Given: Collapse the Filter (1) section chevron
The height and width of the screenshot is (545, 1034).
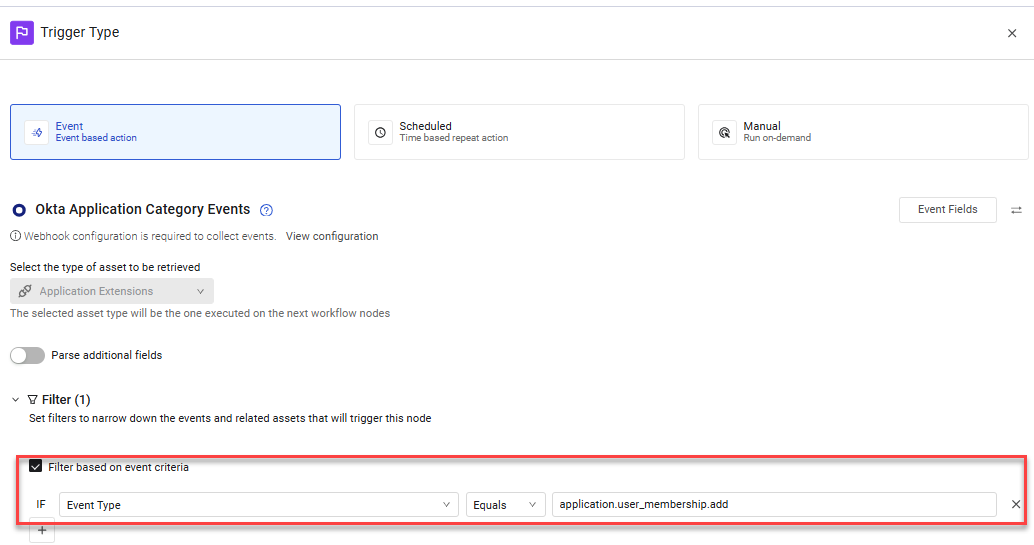Looking at the screenshot, I should point(15,400).
